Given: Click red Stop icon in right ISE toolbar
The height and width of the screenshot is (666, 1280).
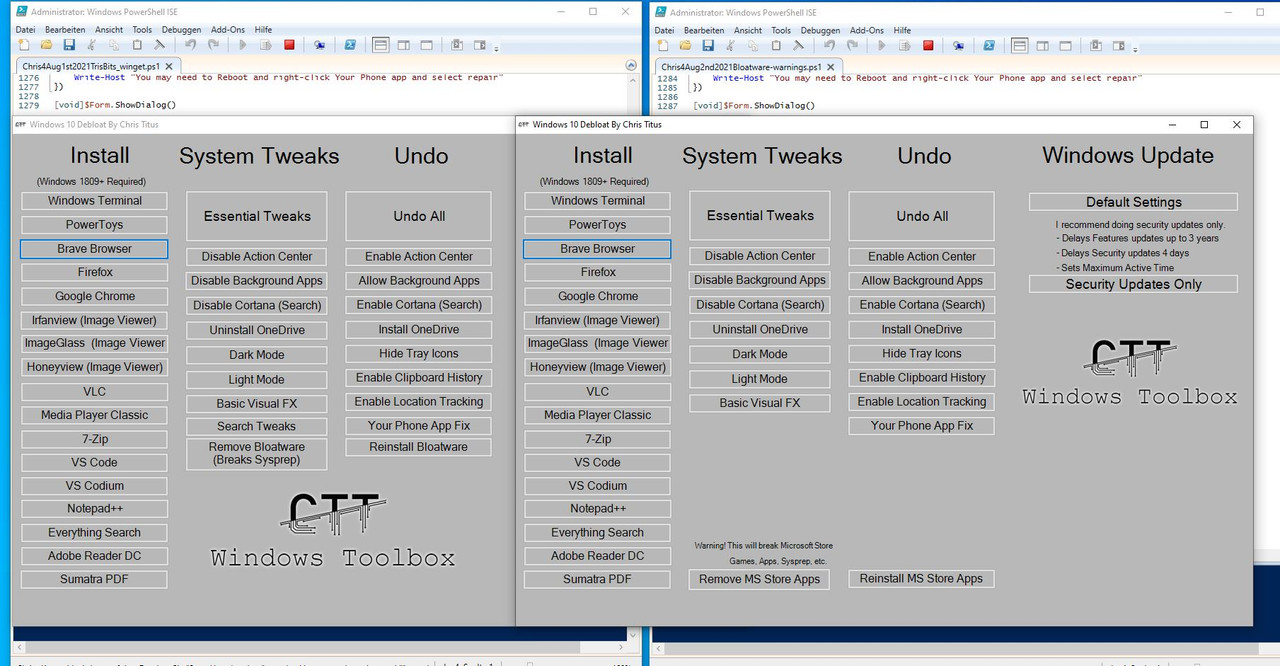Looking at the screenshot, I should pyautogui.click(x=928, y=45).
